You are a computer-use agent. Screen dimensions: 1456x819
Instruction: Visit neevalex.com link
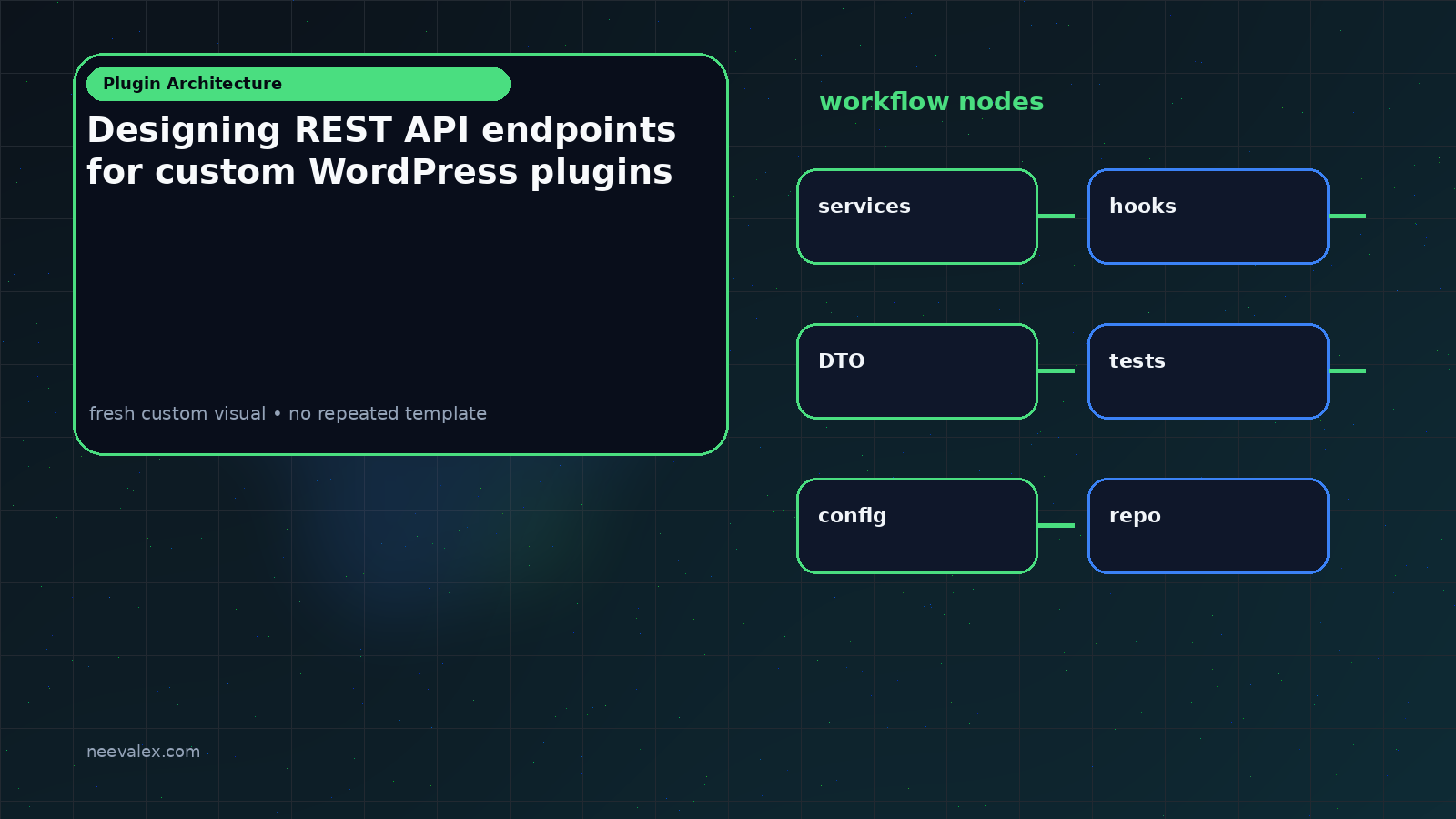point(143,752)
